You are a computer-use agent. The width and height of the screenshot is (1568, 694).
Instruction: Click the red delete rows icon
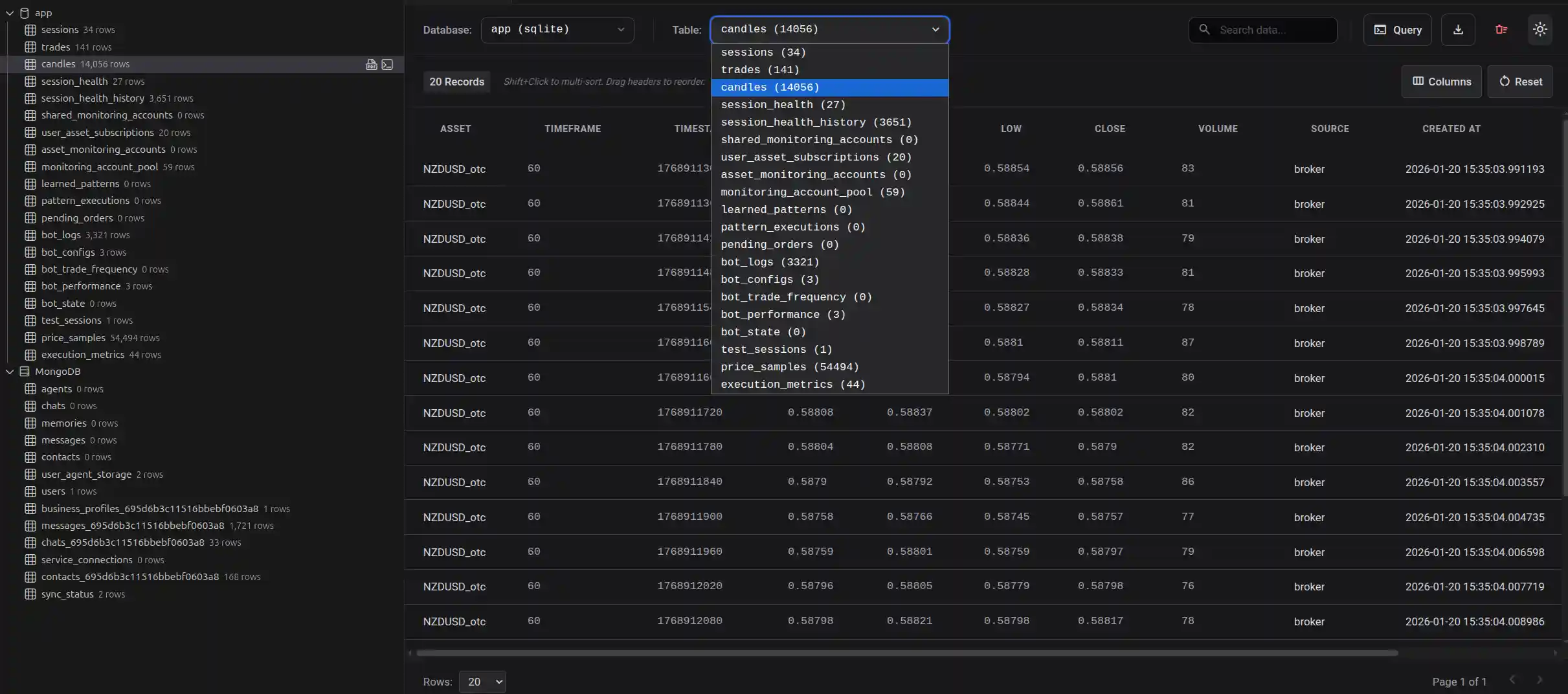click(1501, 30)
